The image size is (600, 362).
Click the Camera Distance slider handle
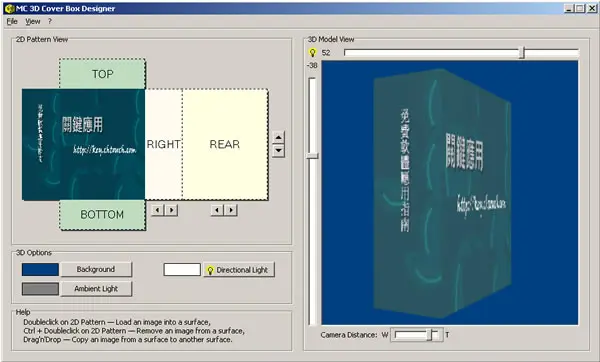point(431,335)
